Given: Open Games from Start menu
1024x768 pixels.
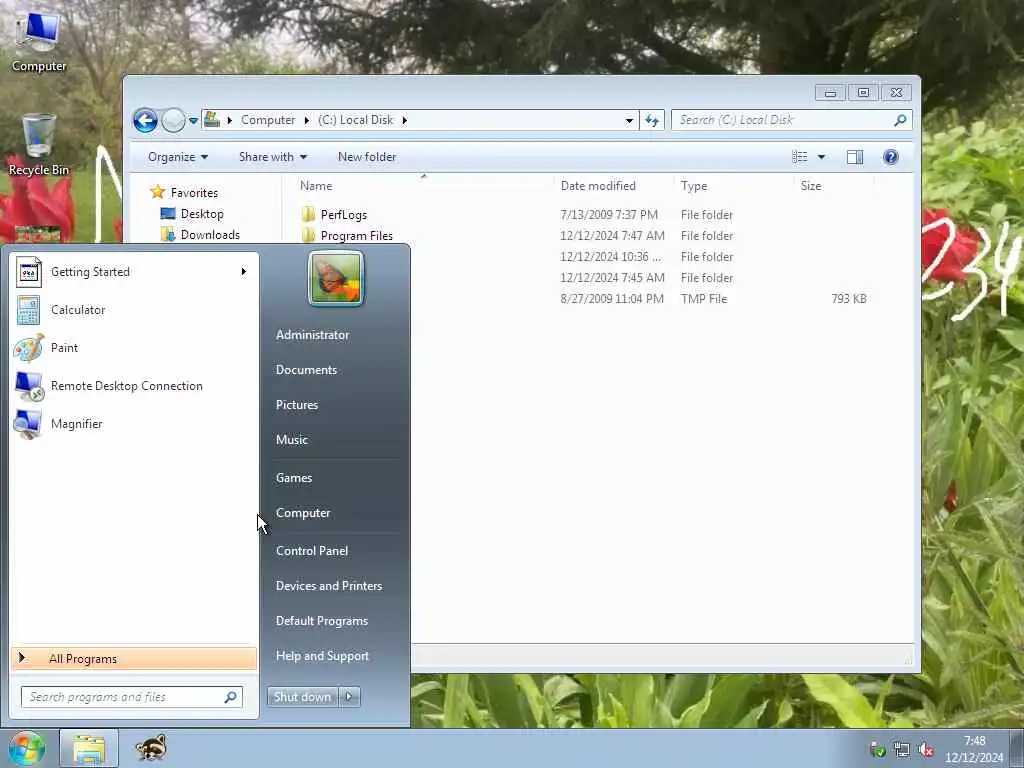Looking at the screenshot, I should click(294, 478).
